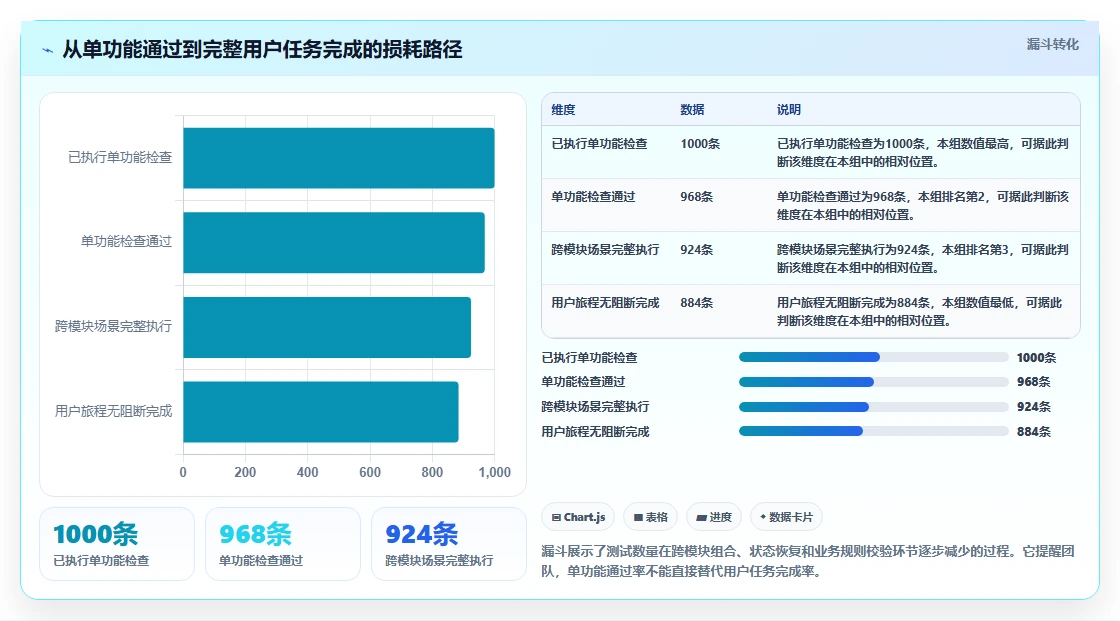Click the 1000条 value beside progress bar
1120x621 pixels.
1036,357
